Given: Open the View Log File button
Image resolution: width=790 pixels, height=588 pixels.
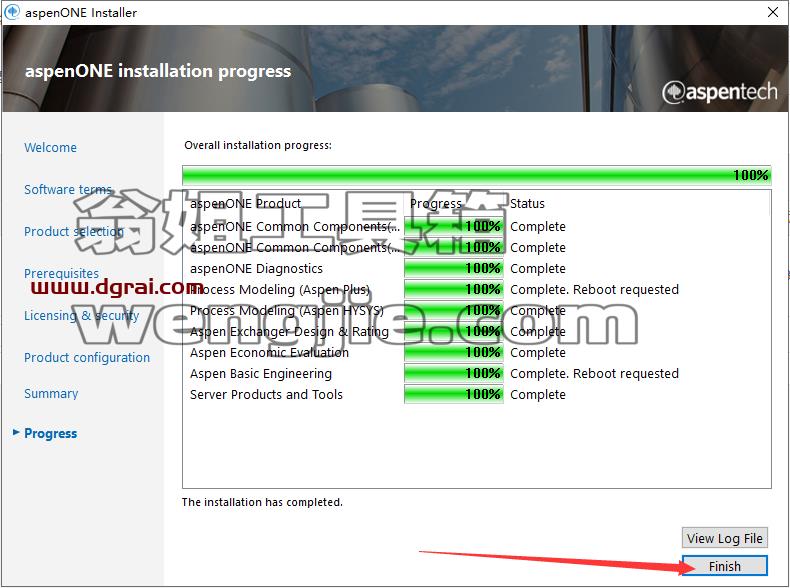Looking at the screenshot, I should 725,538.
